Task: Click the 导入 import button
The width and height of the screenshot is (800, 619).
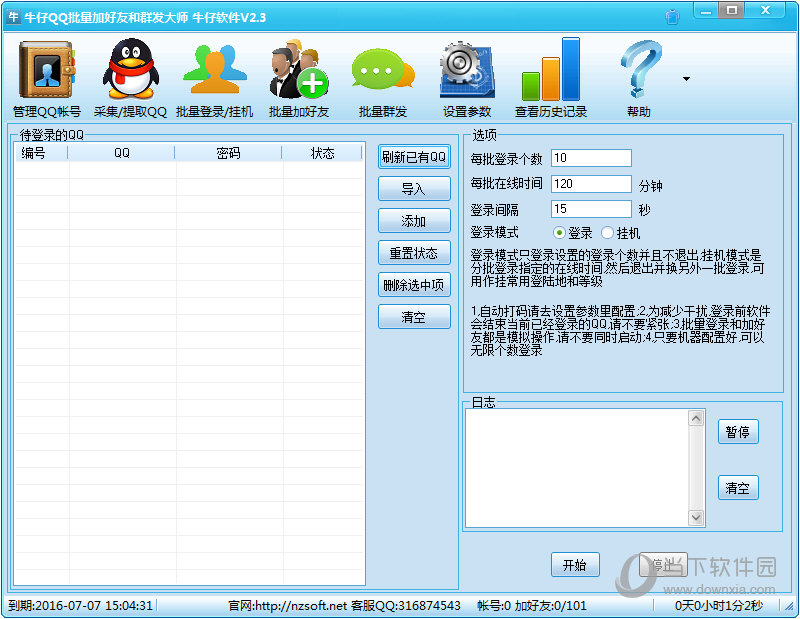Action: click(414, 189)
